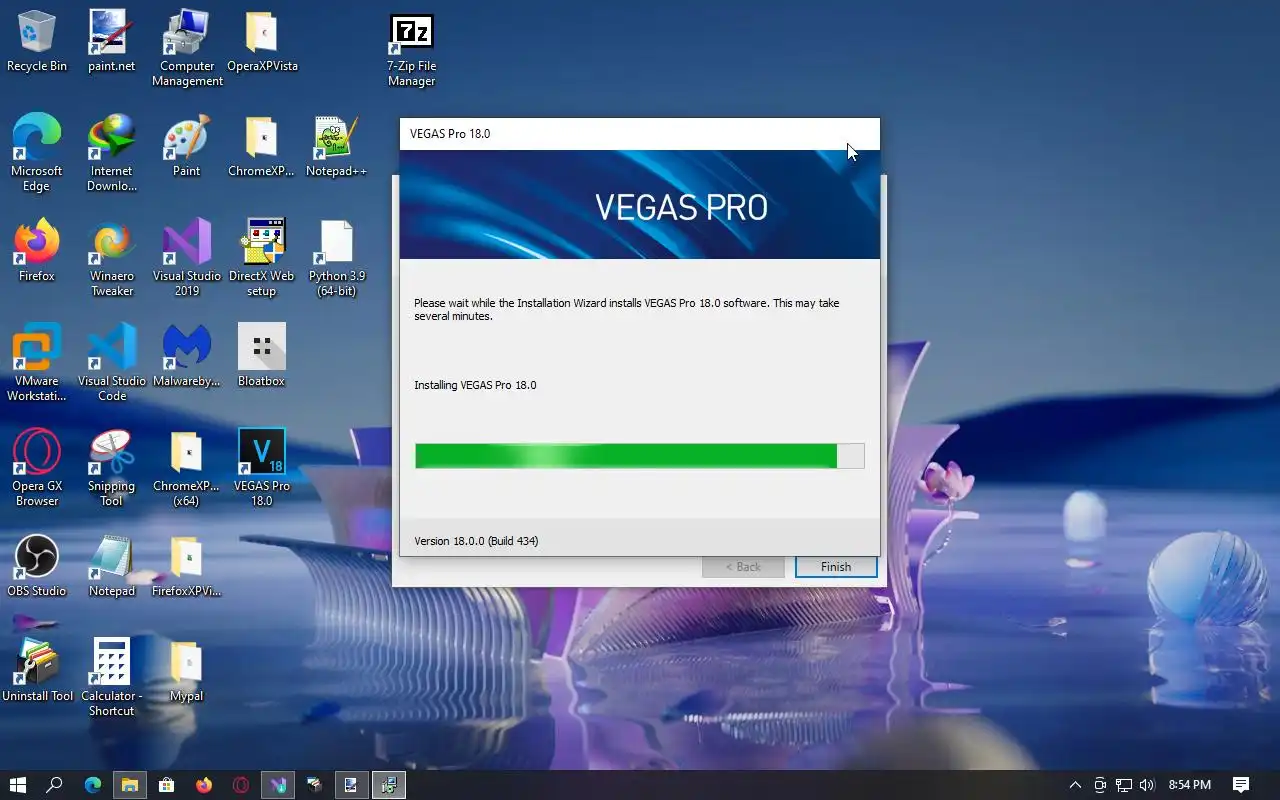Screen dimensions: 1280x800
Task: Open File Explorer from the taskbar
Action: (129, 785)
